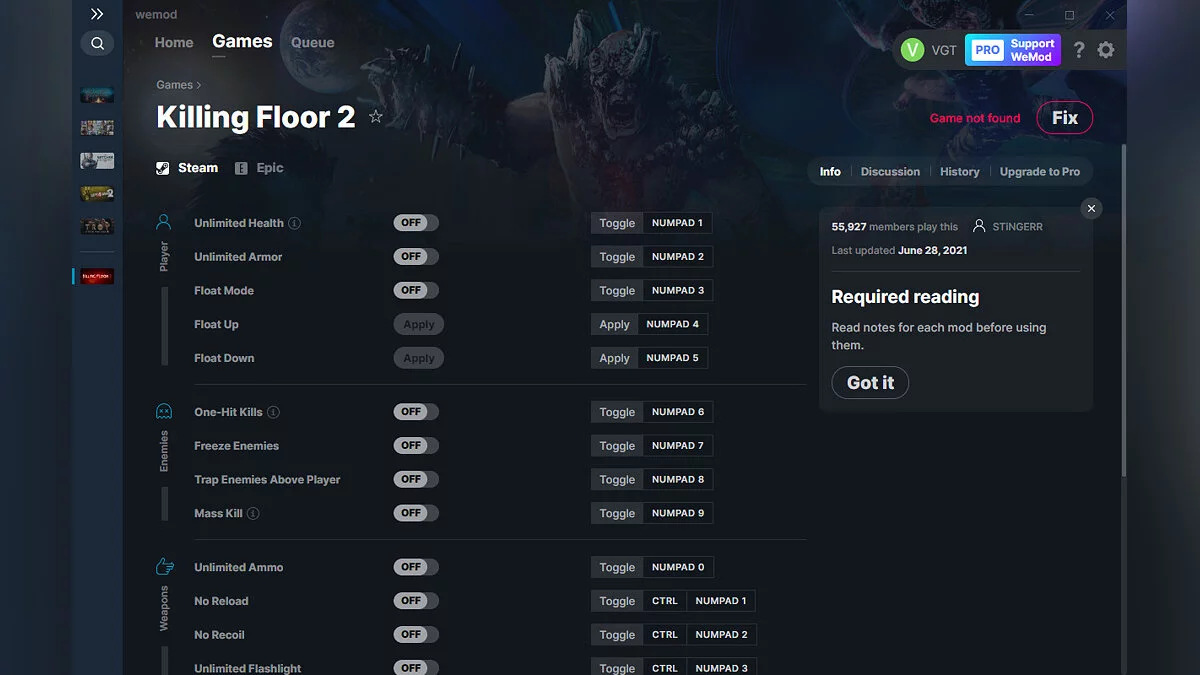This screenshot has height=675, width=1200.
Task: Click info icon next to Mass Kill
Action: (x=253, y=513)
